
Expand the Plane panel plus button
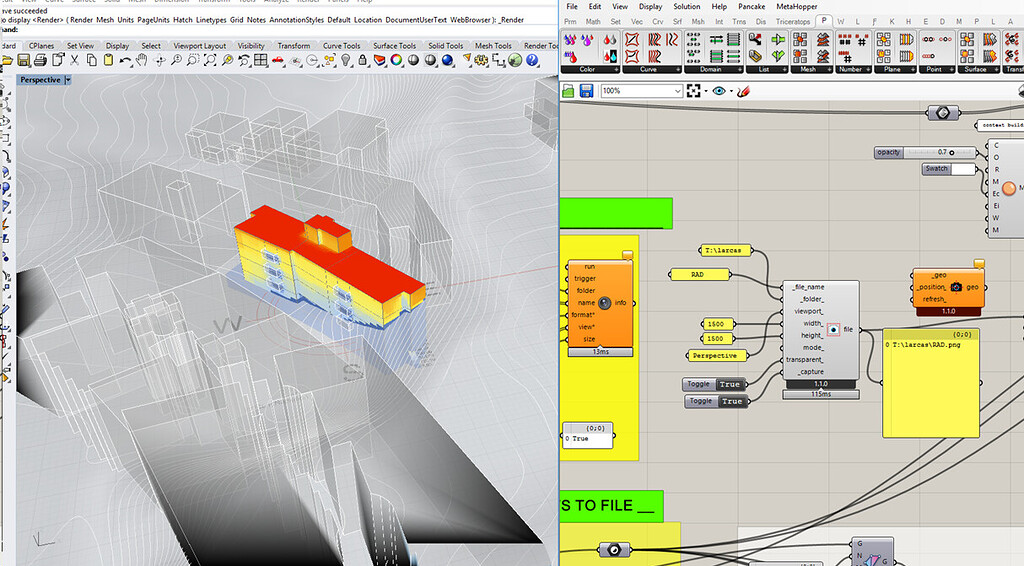(914, 69)
